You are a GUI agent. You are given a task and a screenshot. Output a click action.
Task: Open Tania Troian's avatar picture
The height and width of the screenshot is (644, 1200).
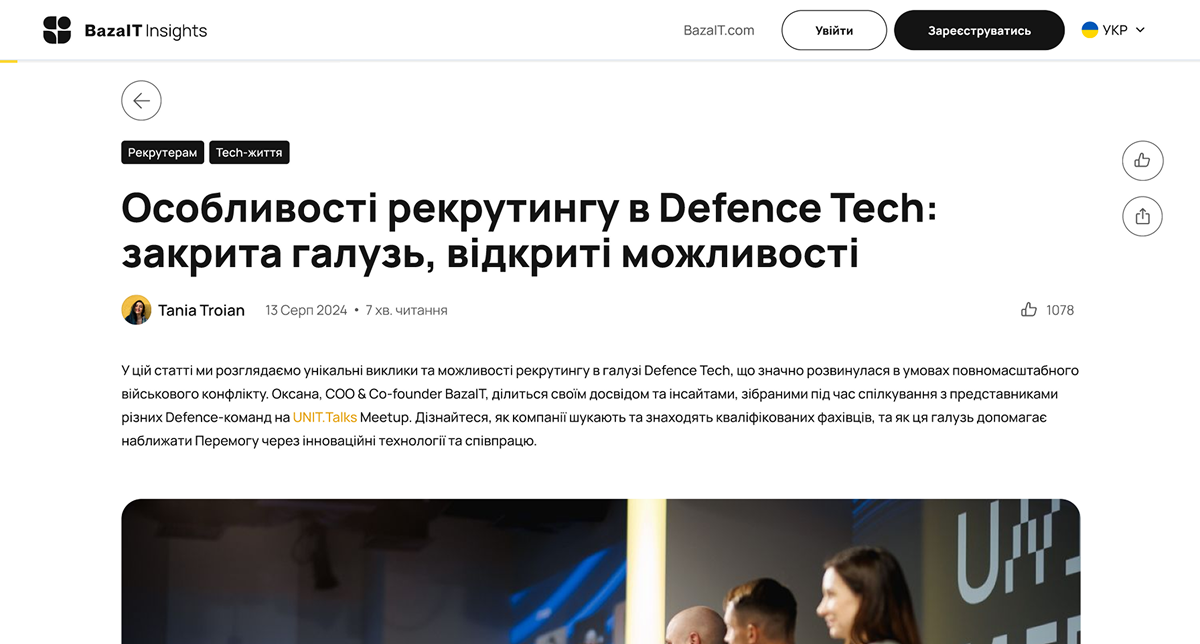(x=136, y=310)
